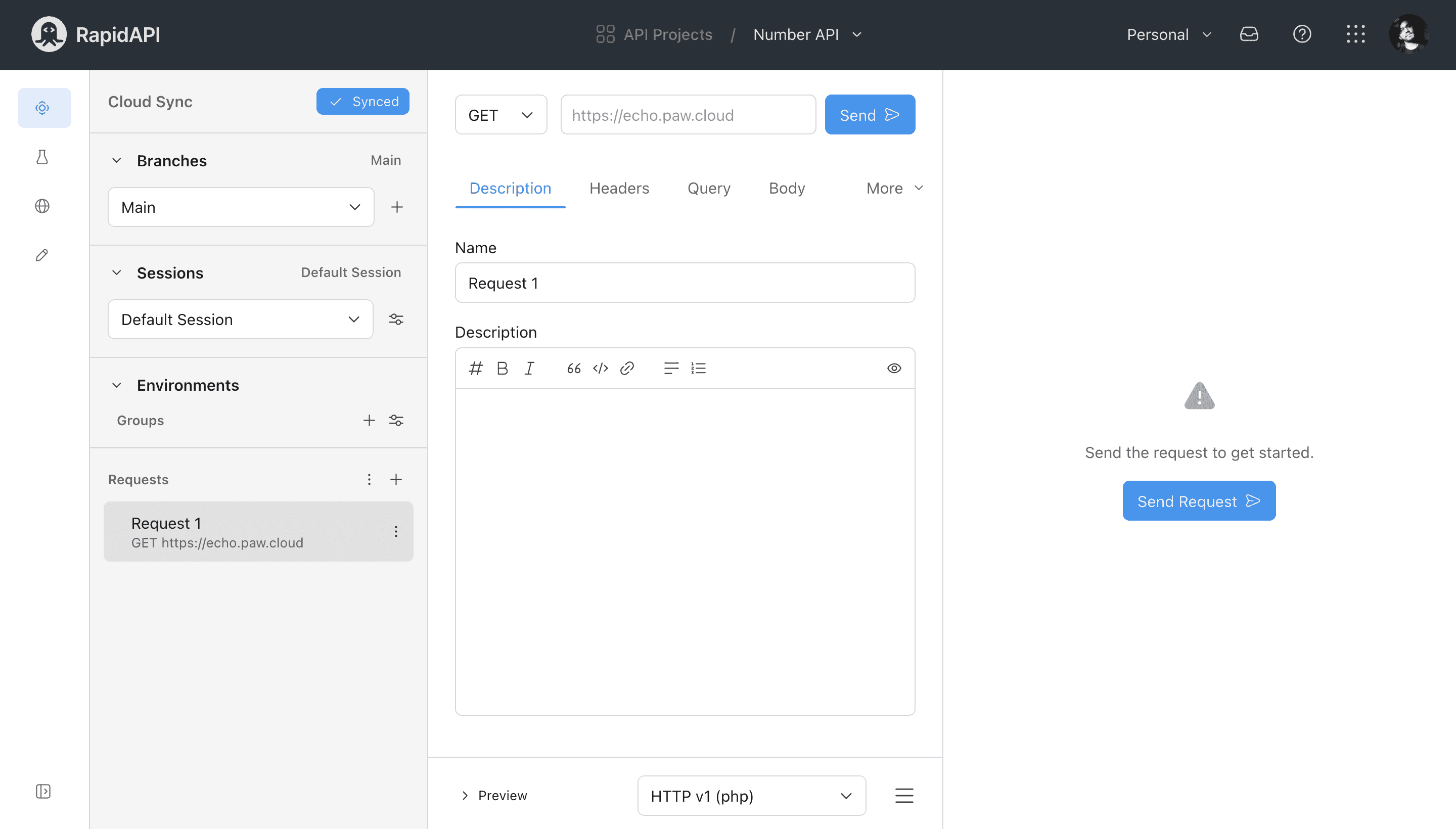This screenshot has height=829, width=1456.
Task: Open the globe sidebar icon
Action: click(42, 206)
